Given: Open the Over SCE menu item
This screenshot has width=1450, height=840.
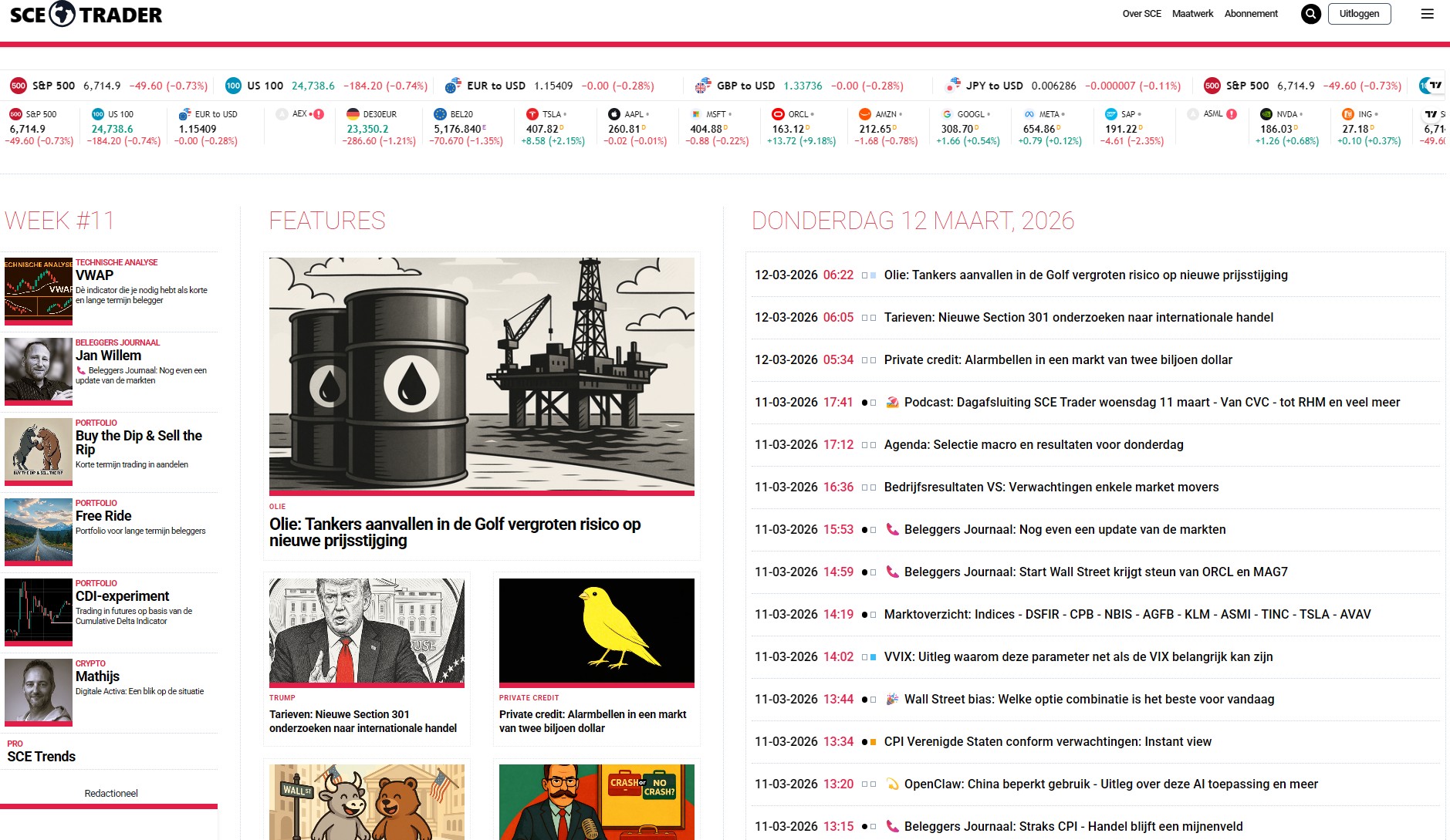Looking at the screenshot, I should click(x=1141, y=14).
